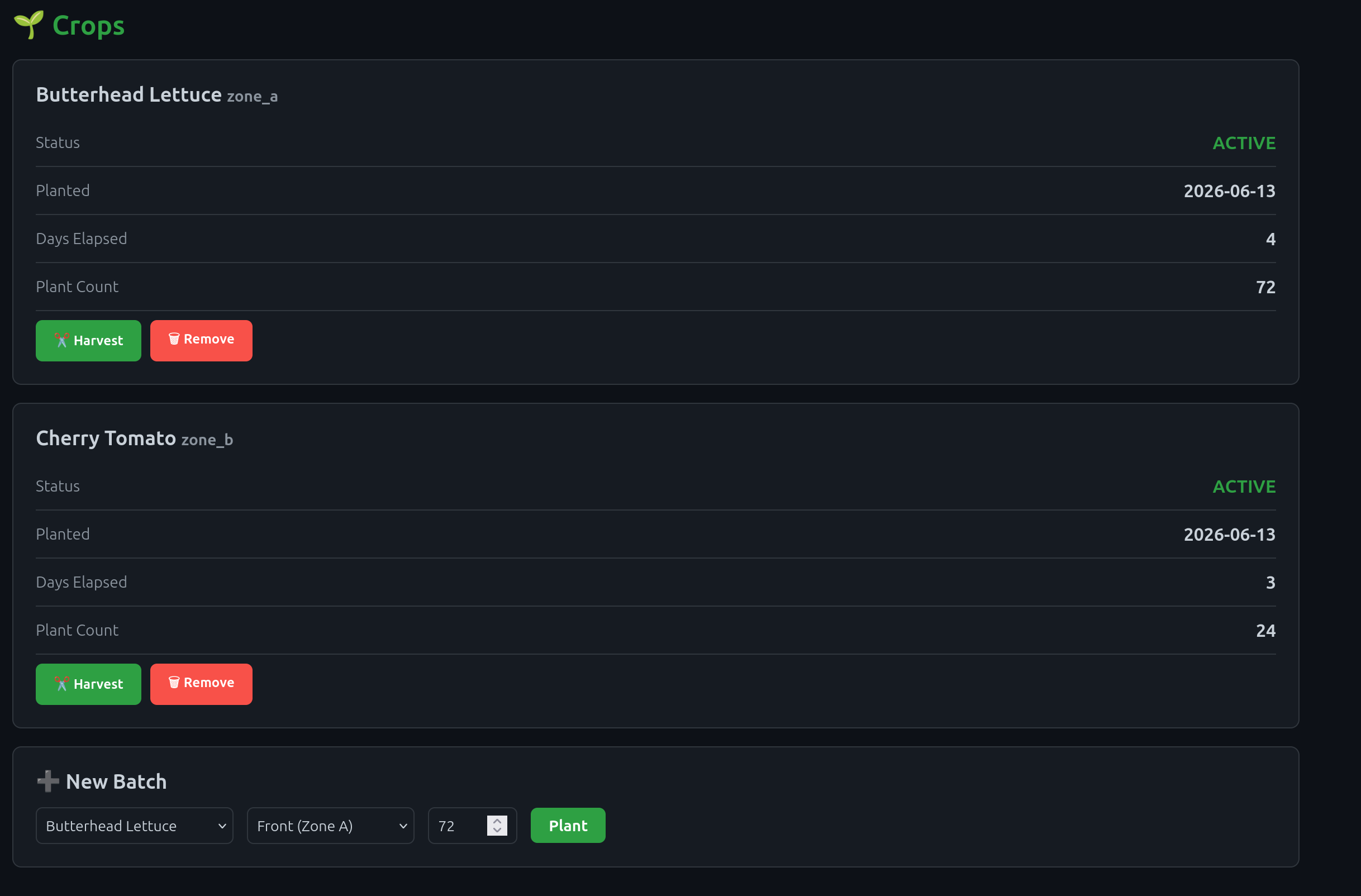
Task: Click ACTIVE status of Butterhead Lettuce
Action: pos(1244,143)
